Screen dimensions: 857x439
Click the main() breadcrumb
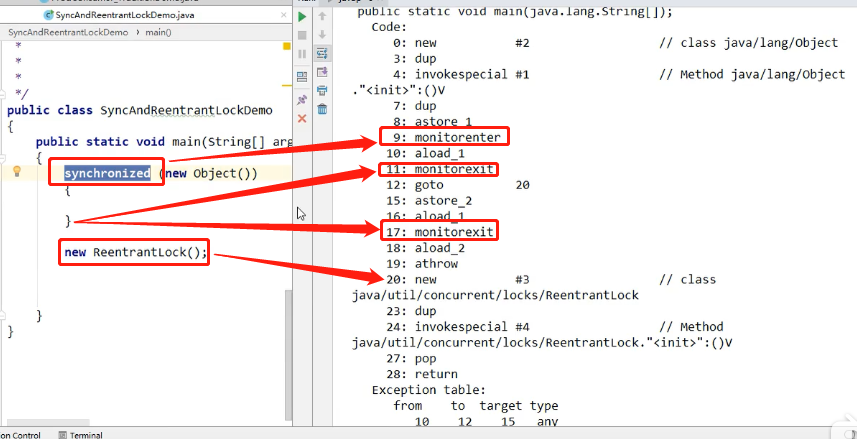159,32
